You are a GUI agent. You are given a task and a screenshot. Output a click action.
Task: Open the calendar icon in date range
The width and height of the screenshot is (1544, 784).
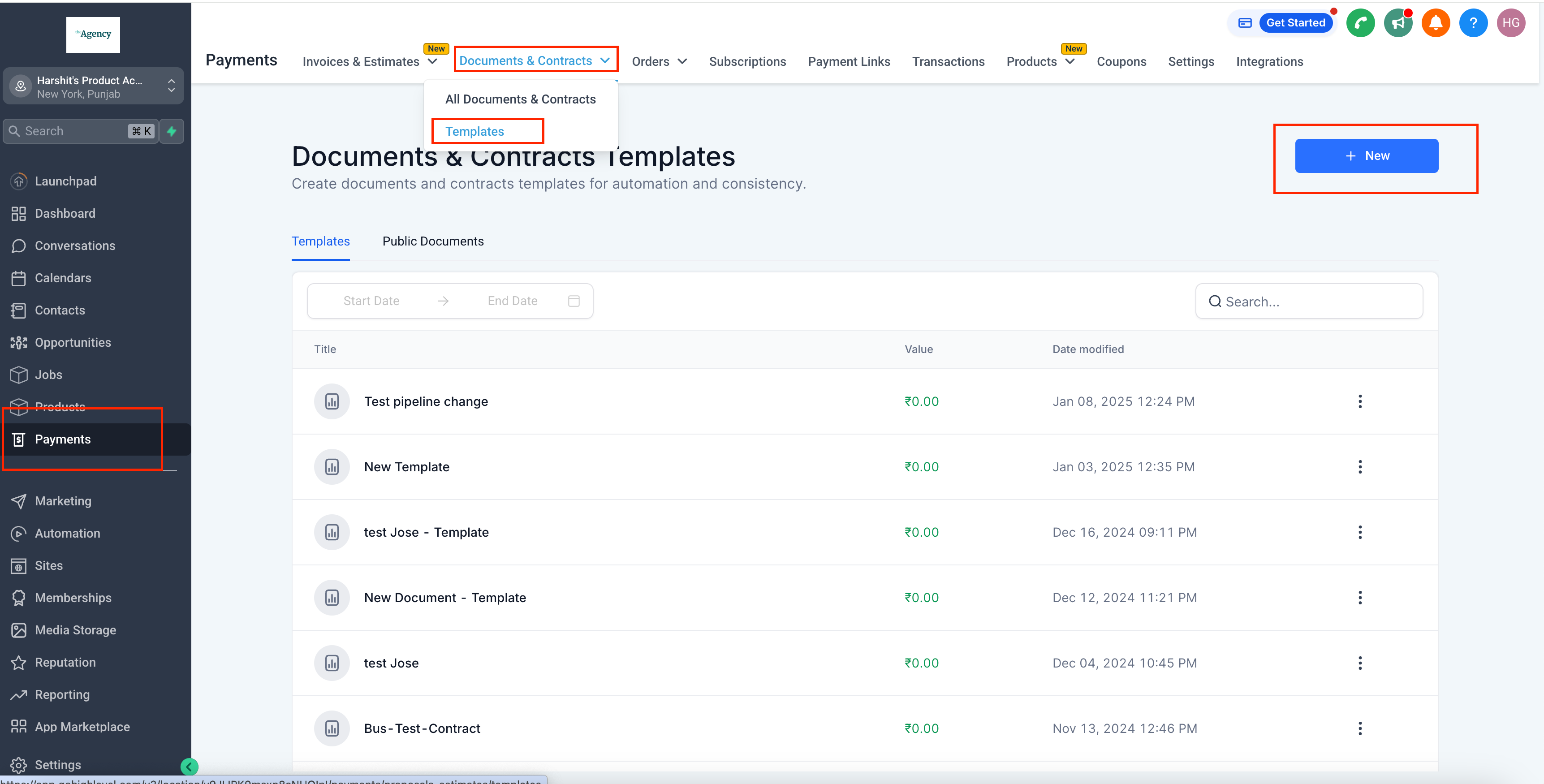pos(574,301)
